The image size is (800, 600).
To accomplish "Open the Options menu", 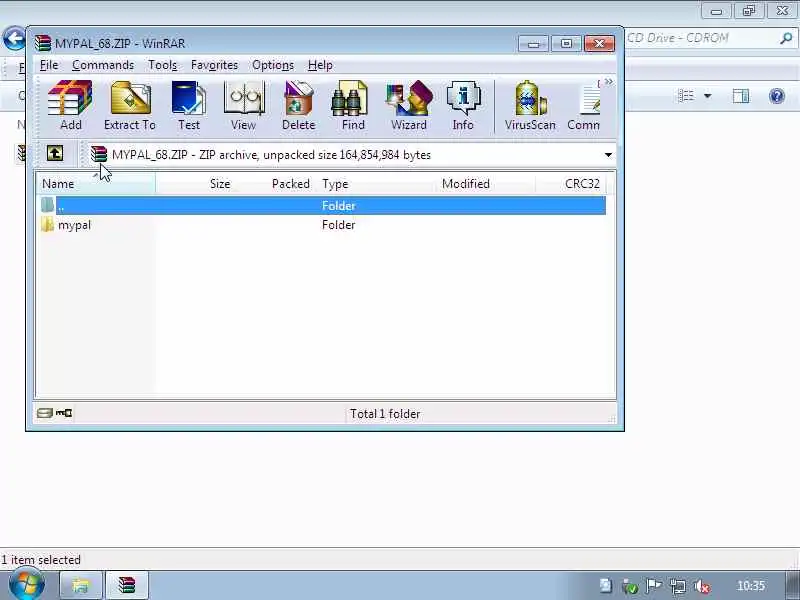I will (273, 65).
